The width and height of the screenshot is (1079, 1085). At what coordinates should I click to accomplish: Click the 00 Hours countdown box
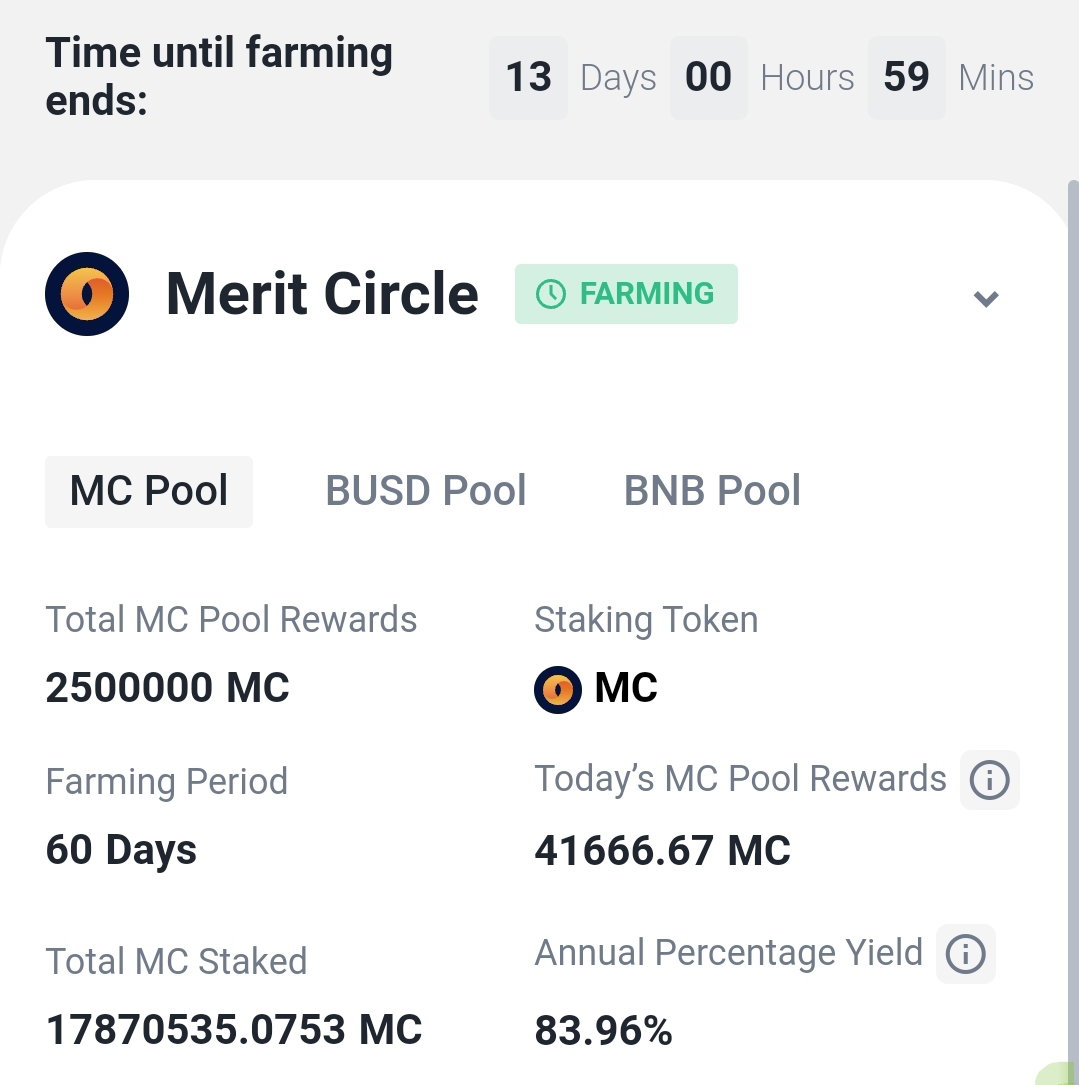[709, 78]
